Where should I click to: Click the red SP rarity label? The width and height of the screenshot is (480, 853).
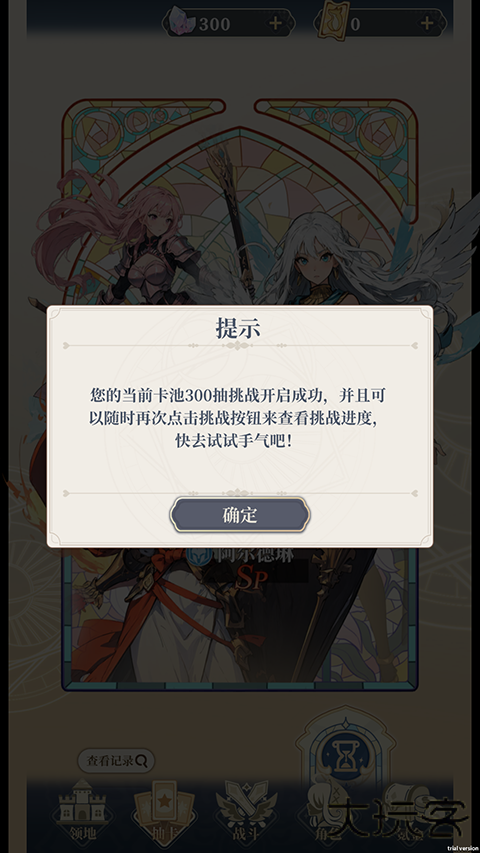251,582
